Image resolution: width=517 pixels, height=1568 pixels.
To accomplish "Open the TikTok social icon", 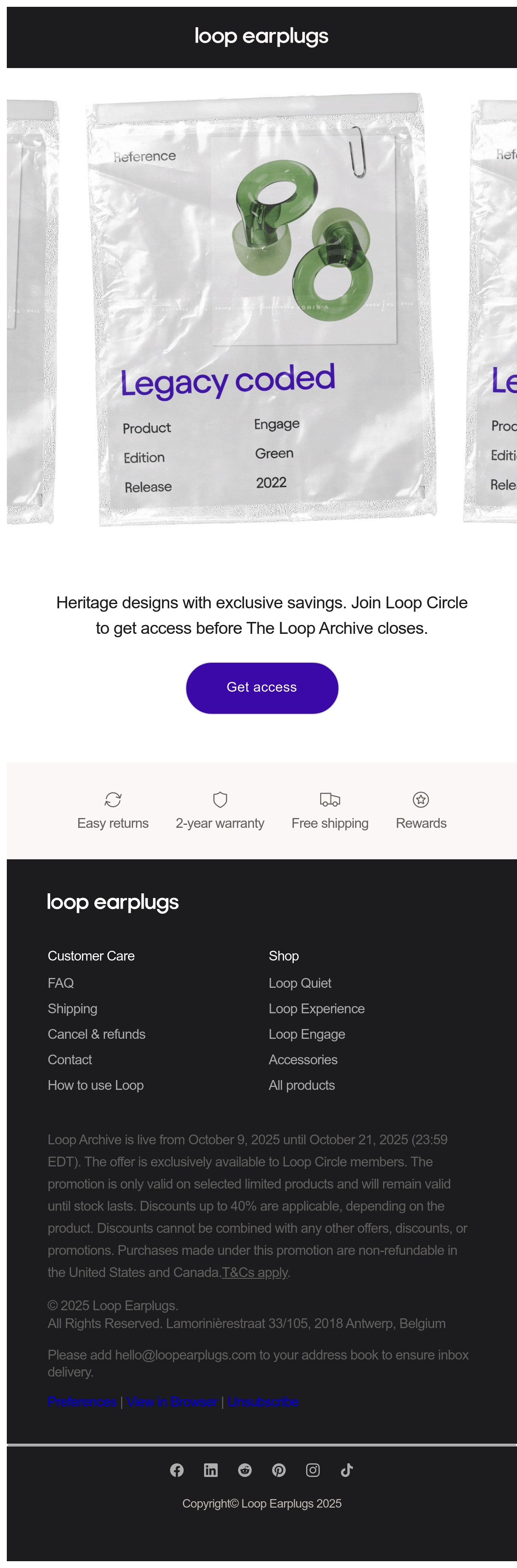I will click(347, 1470).
